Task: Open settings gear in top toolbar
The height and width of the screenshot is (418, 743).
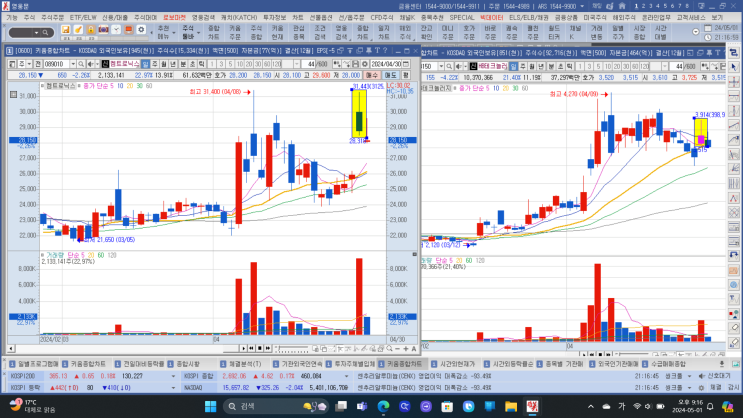Action: (x=141, y=30)
